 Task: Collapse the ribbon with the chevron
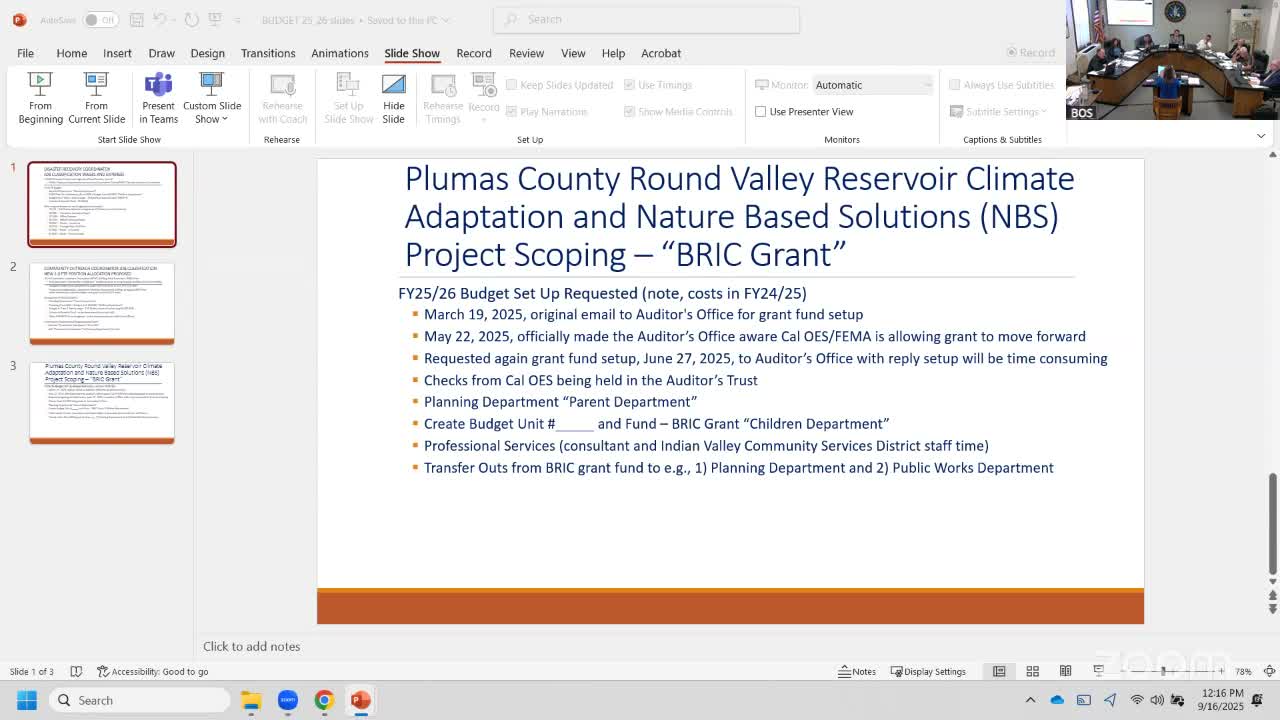1261,136
